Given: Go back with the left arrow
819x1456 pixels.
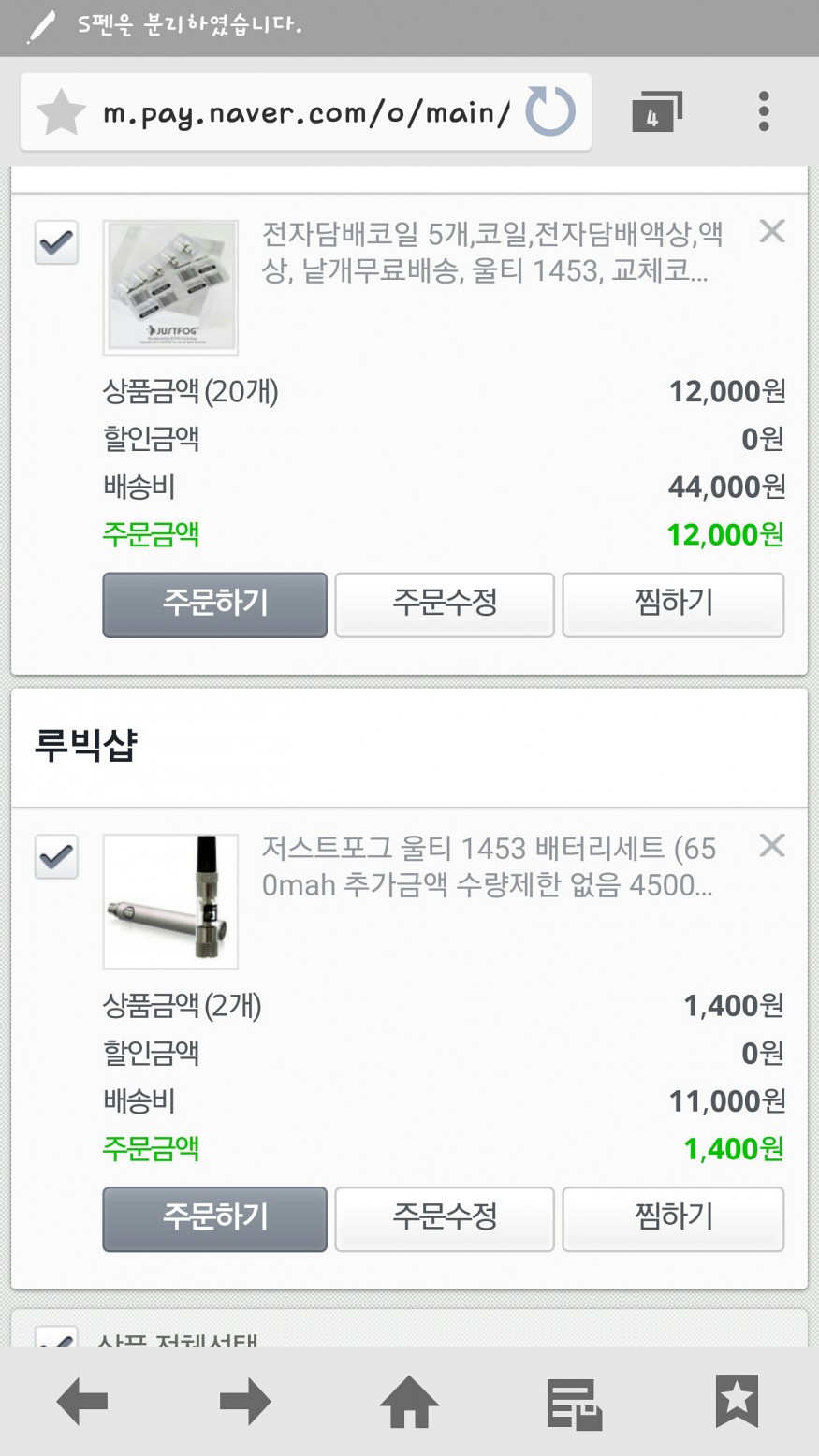Looking at the screenshot, I should click(x=82, y=1402).
